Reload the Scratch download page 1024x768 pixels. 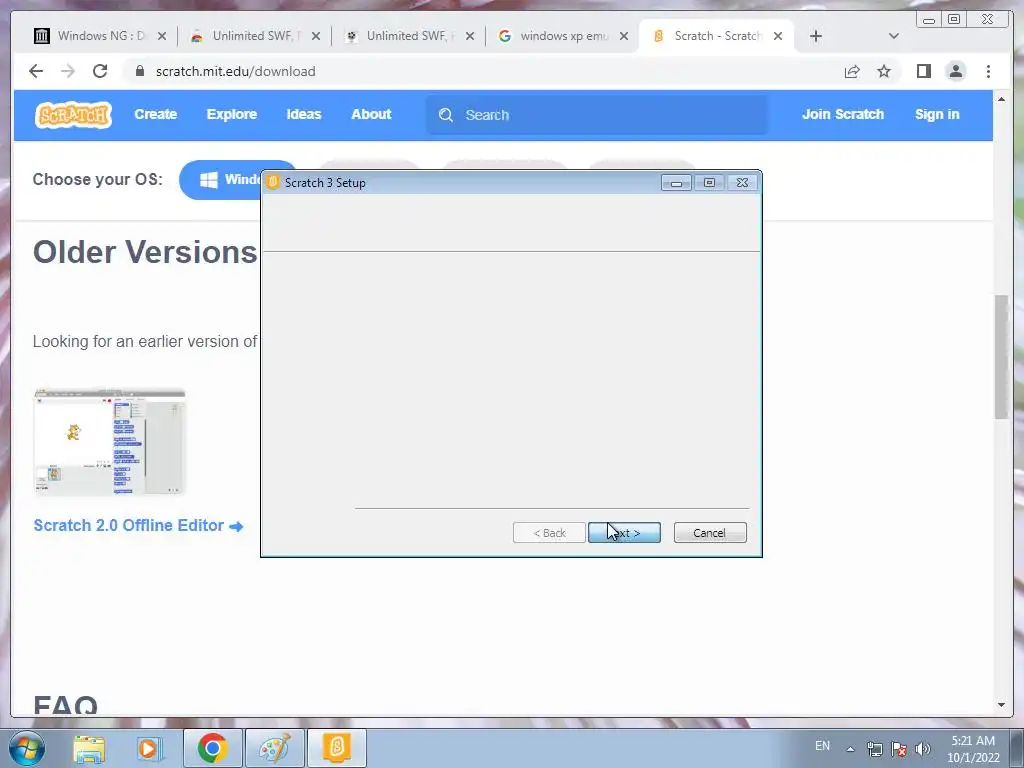[100, 71]
